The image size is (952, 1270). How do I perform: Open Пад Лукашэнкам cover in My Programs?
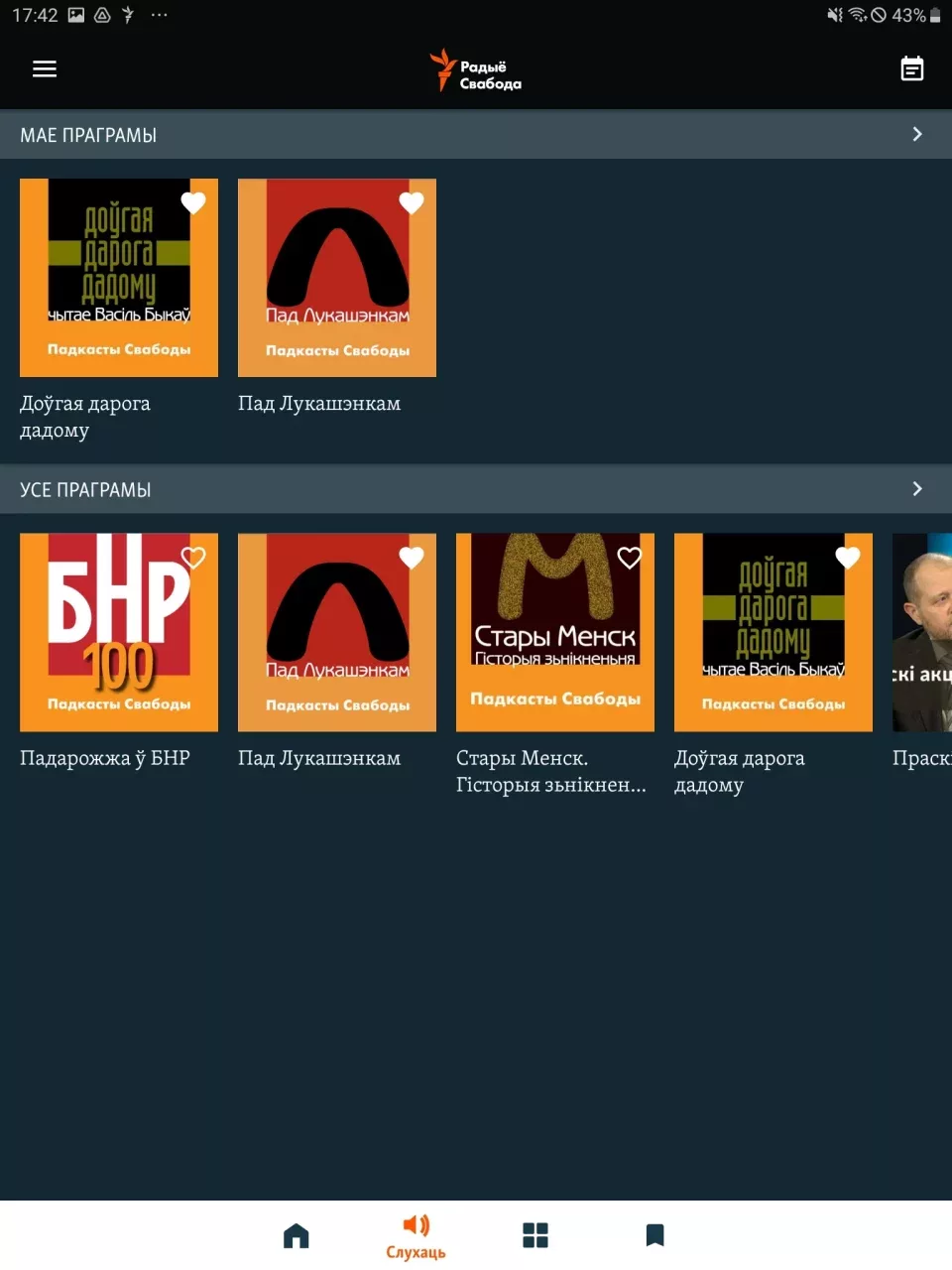pyautogui.click(x=337, y=278)
